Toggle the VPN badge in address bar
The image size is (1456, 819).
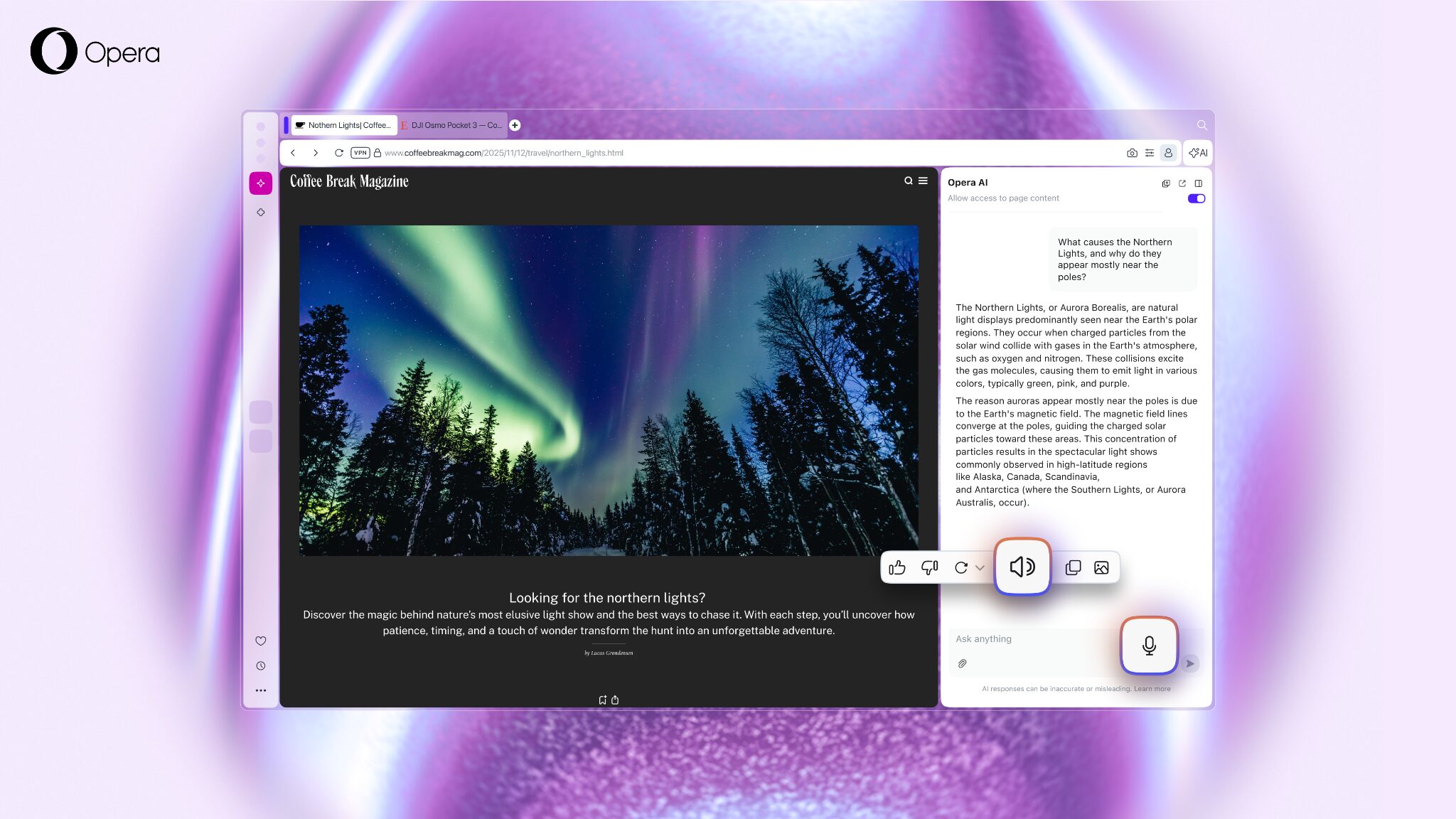[360, 153]
